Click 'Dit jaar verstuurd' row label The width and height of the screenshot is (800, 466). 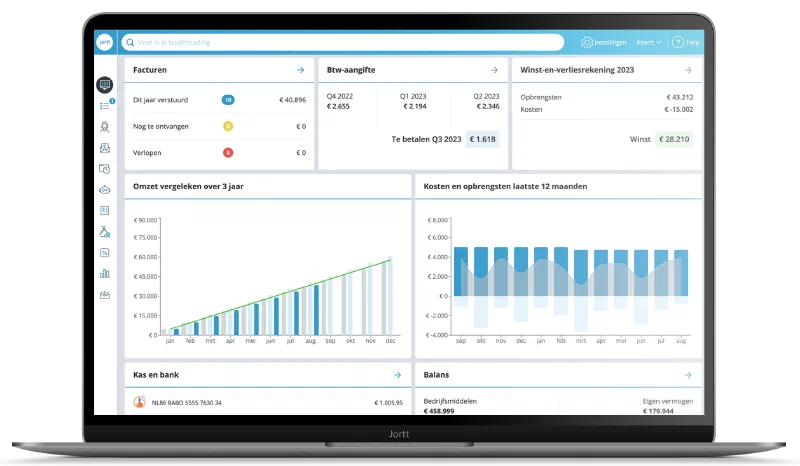coord(160,100)
